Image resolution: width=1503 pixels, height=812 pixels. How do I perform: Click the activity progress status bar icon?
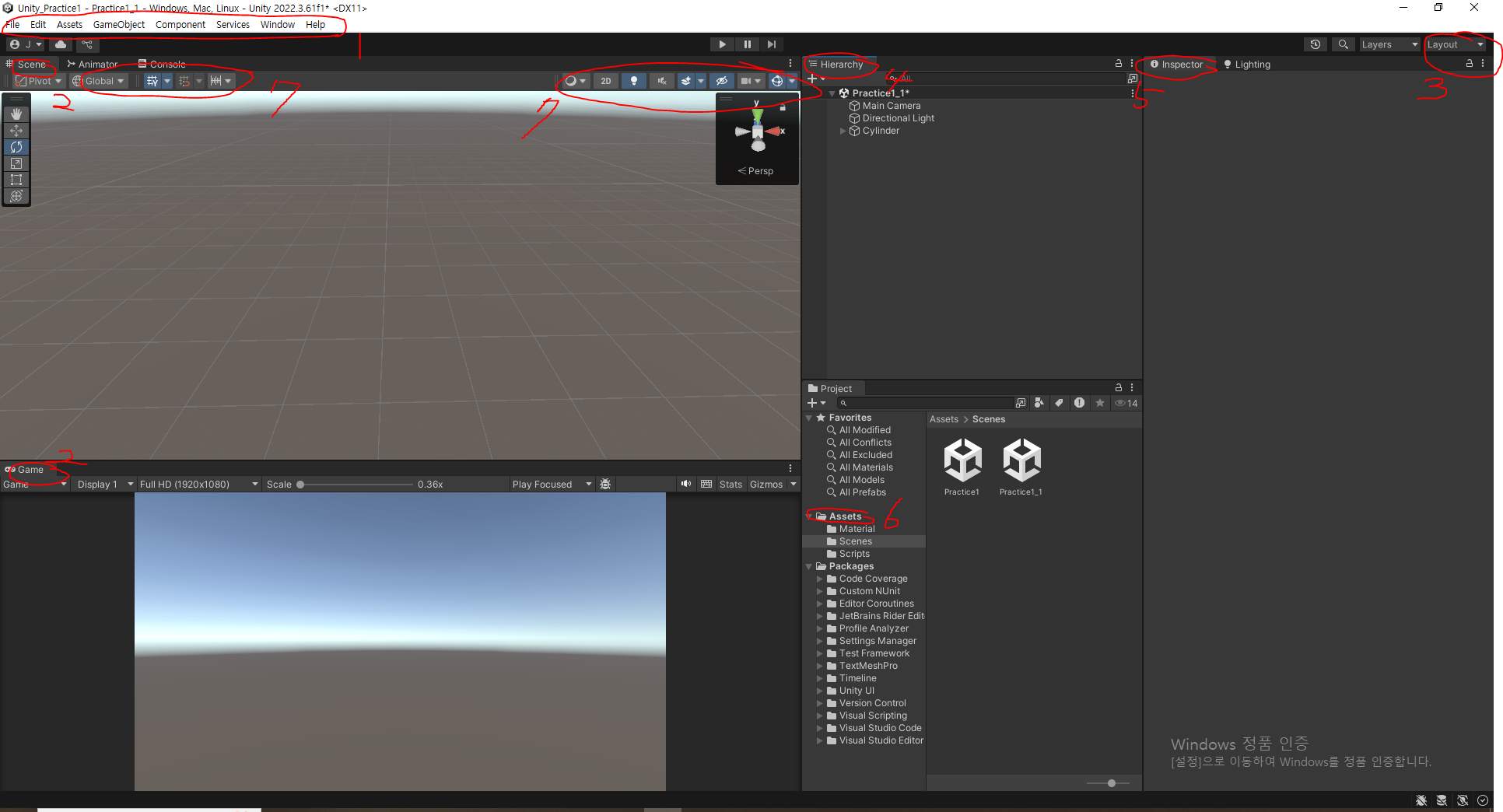click(1483, 800)
